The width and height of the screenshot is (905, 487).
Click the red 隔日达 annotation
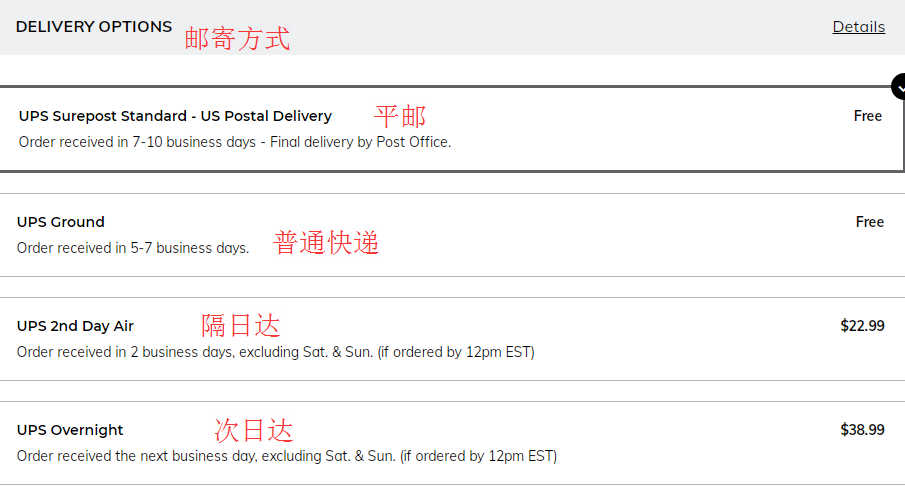[x=240, y=326]
